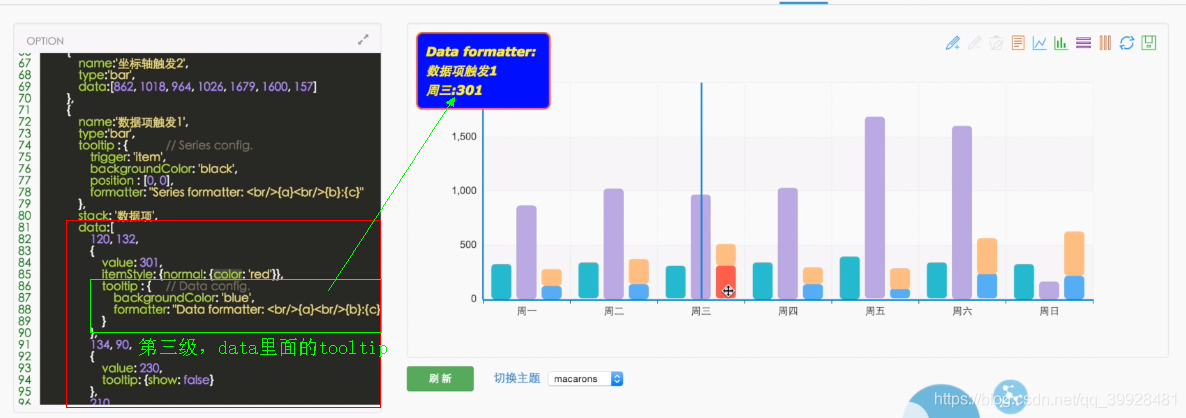The width and height of the screenshot is (1186, 418).
Task: Click the Series formatter code line
Action: (x=228, y=192)
